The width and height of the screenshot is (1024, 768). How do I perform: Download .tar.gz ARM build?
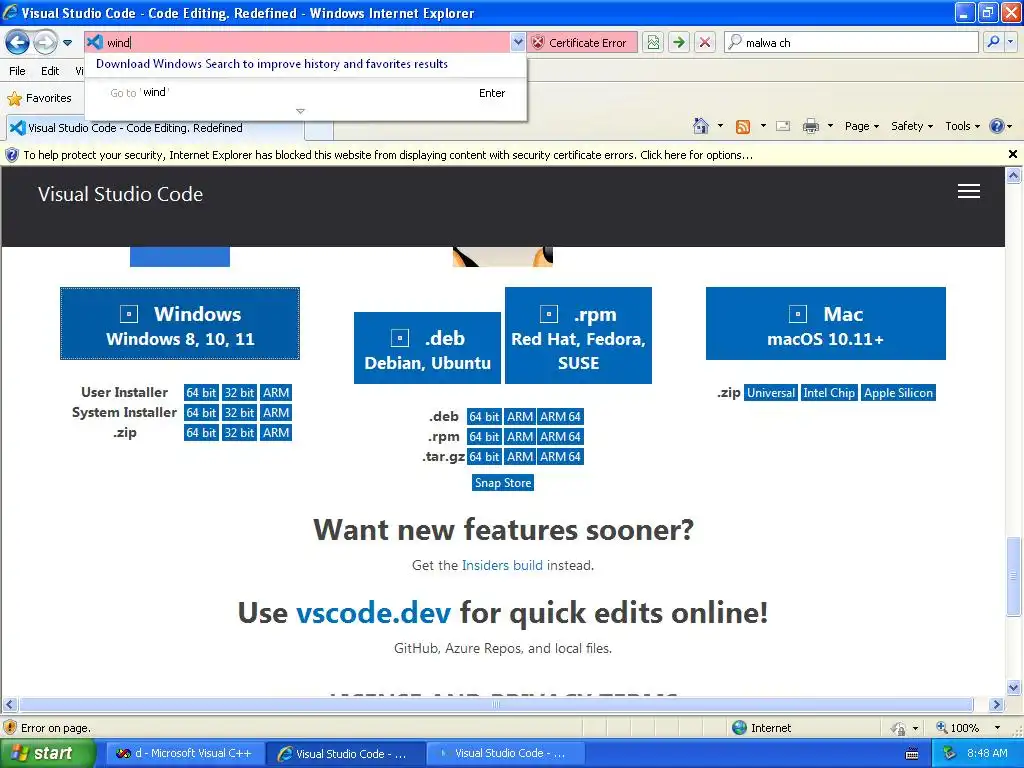click(x=520, y=457)
